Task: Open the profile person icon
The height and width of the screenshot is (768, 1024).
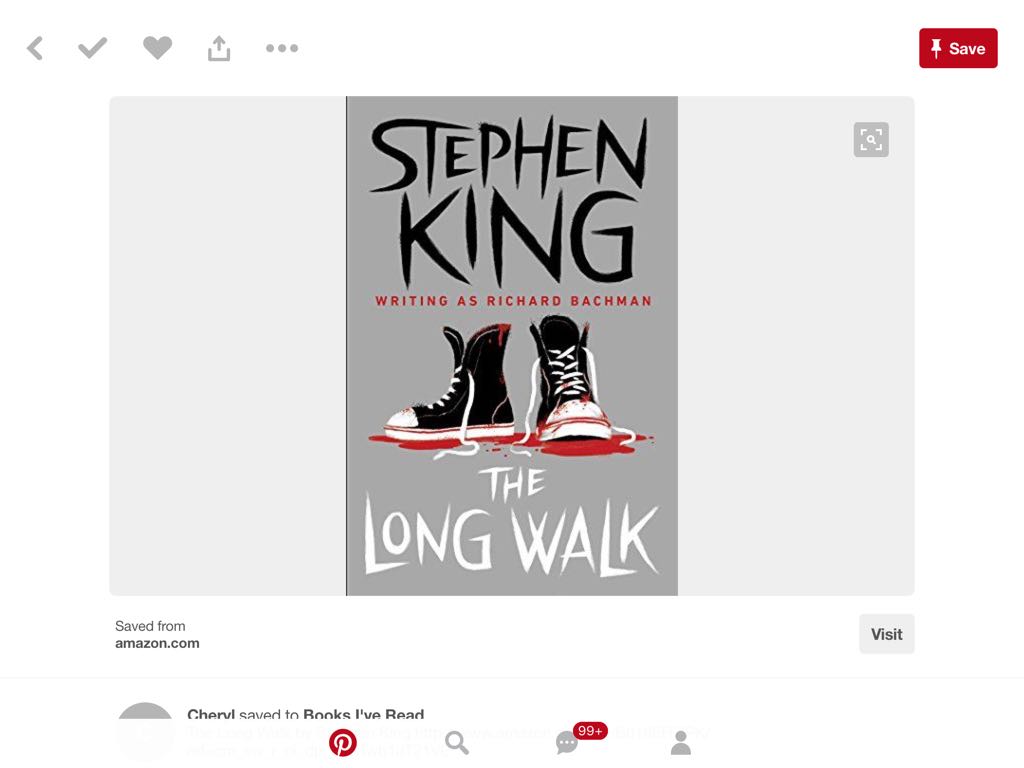Action: click(x=680, y=743)
